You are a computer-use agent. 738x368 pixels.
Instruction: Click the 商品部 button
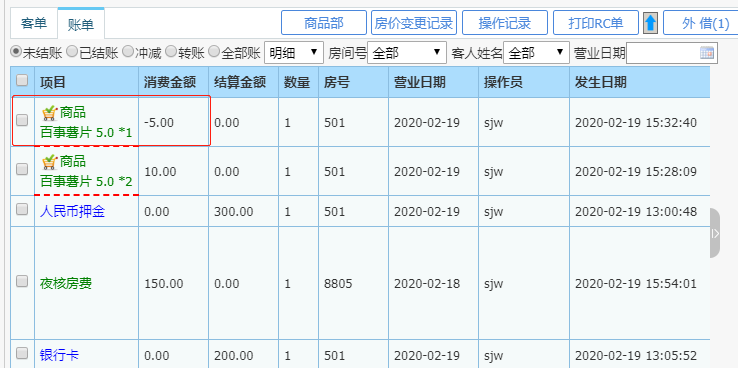pos(324,23)
